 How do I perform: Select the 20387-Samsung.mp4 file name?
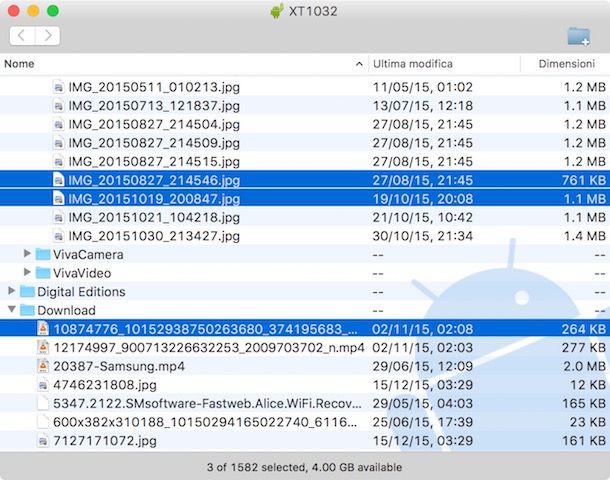pyautogui.click(x=119, y=366)
